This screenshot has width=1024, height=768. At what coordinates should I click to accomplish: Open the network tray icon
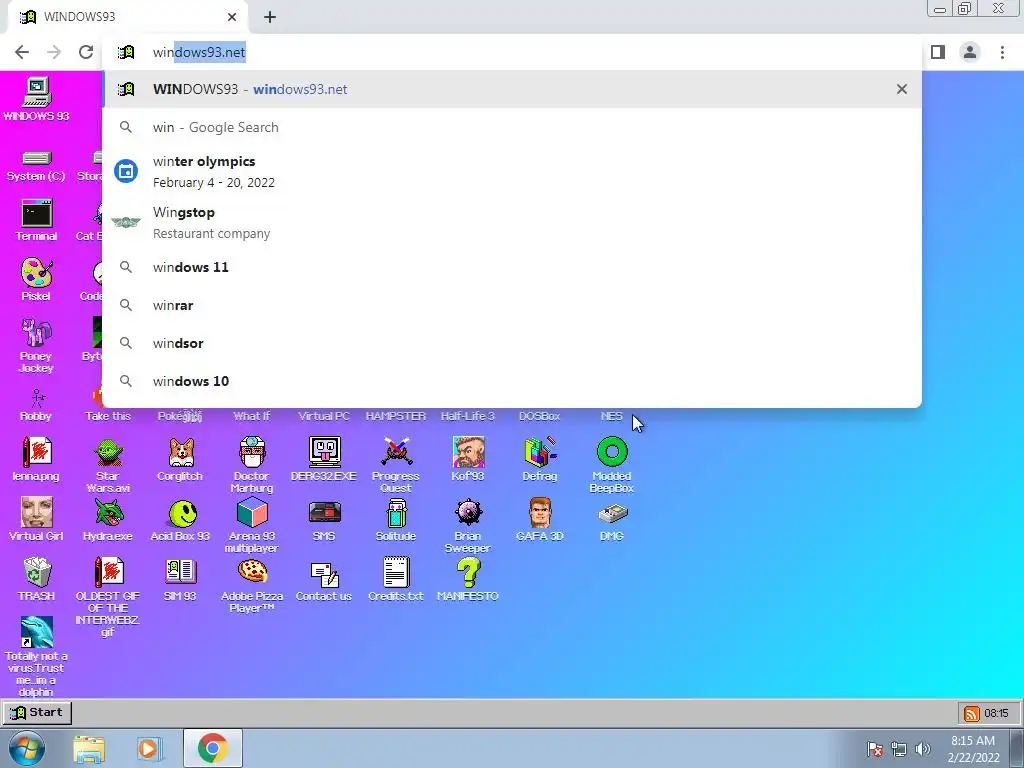tap(899, 749)
